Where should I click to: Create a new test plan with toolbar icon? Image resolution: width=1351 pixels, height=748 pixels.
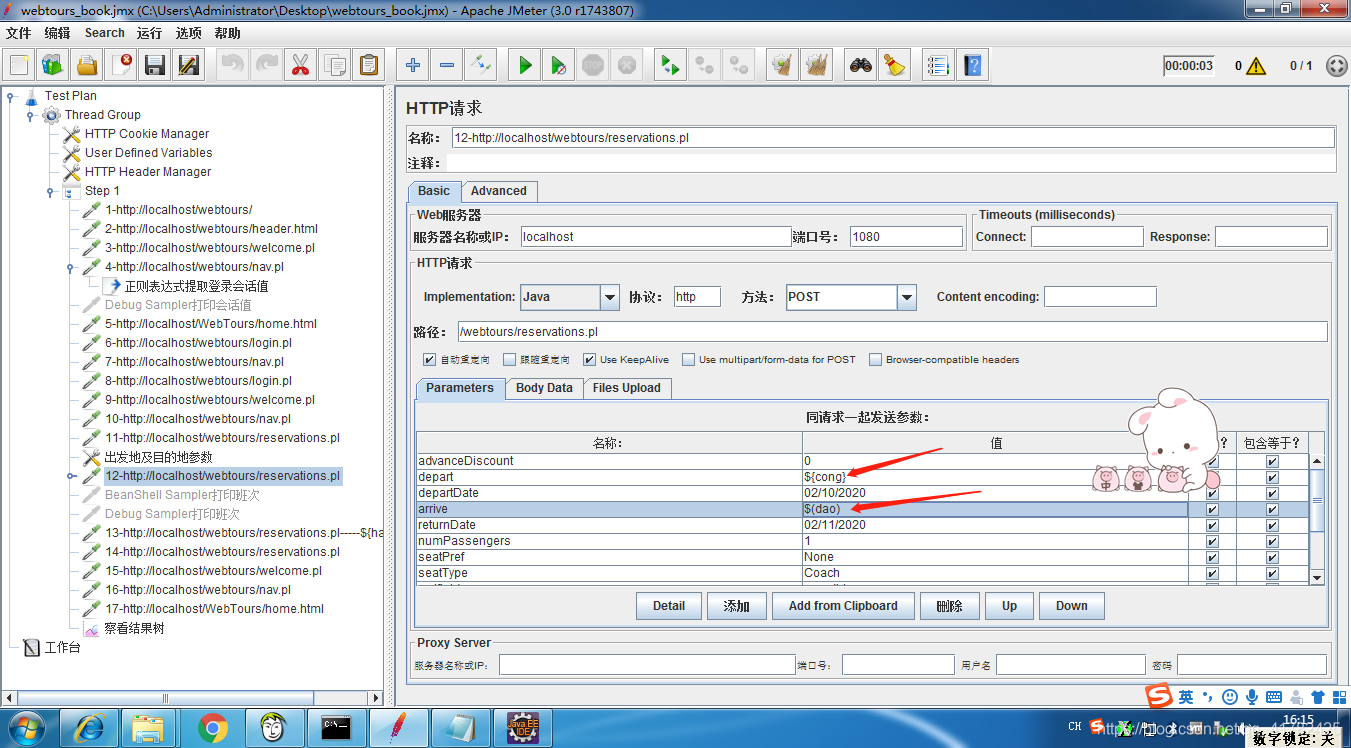click(19, 66)
